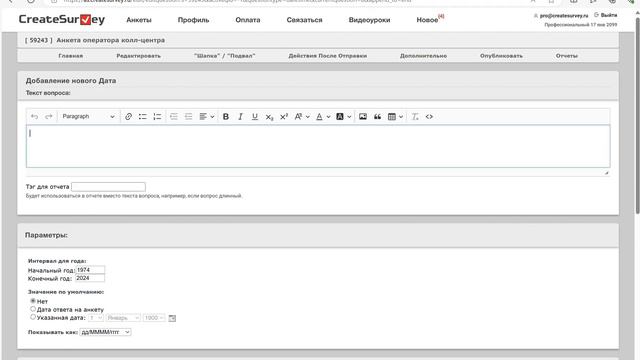
Task: Create a numbered list
Action: pyautogui.click(x=157, y=117)
